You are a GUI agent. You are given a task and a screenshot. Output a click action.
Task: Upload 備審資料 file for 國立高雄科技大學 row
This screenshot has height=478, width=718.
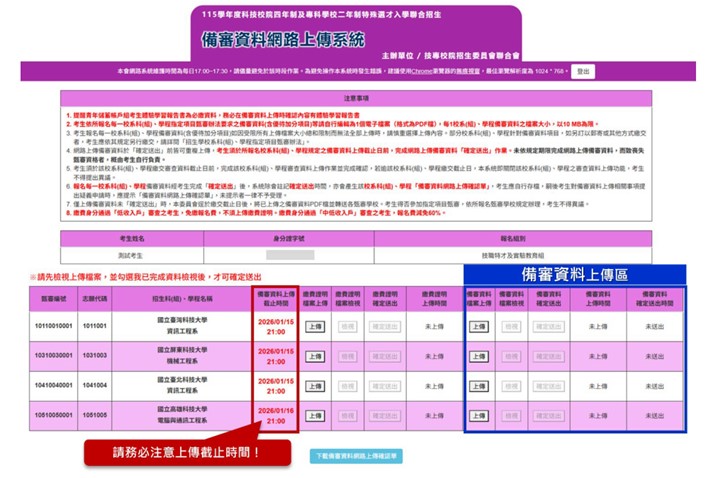coord(478,416)
